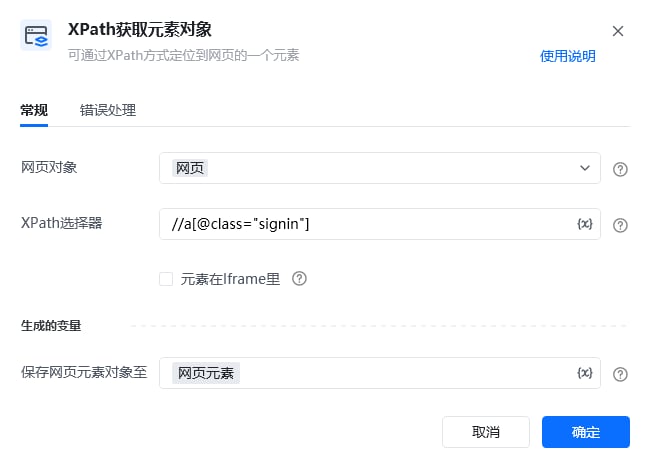The width and height of the screenshot is (650, 458).
Task: Show help for XPath选择器 field
Action: 620,225
